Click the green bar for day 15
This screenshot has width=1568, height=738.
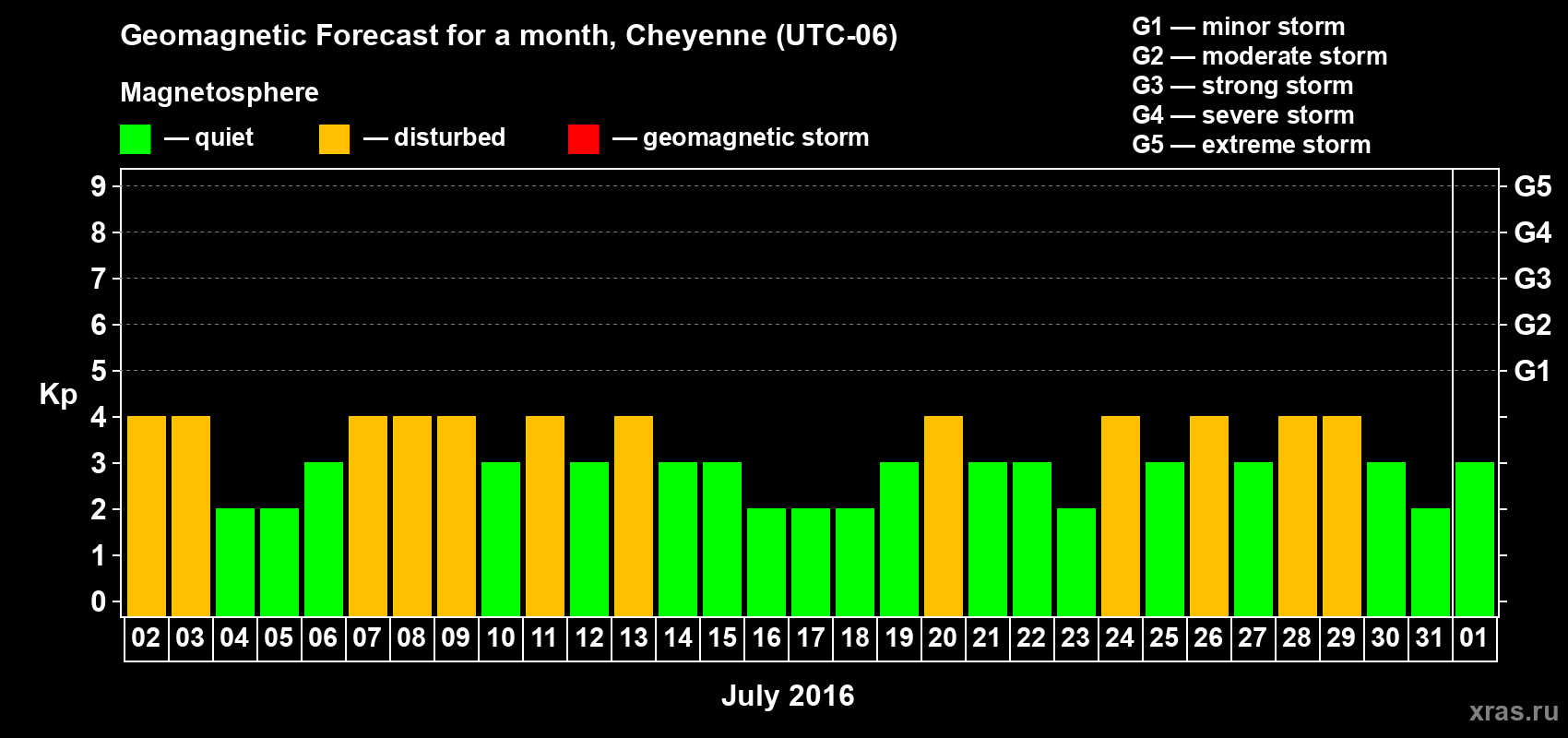point(722,539)
